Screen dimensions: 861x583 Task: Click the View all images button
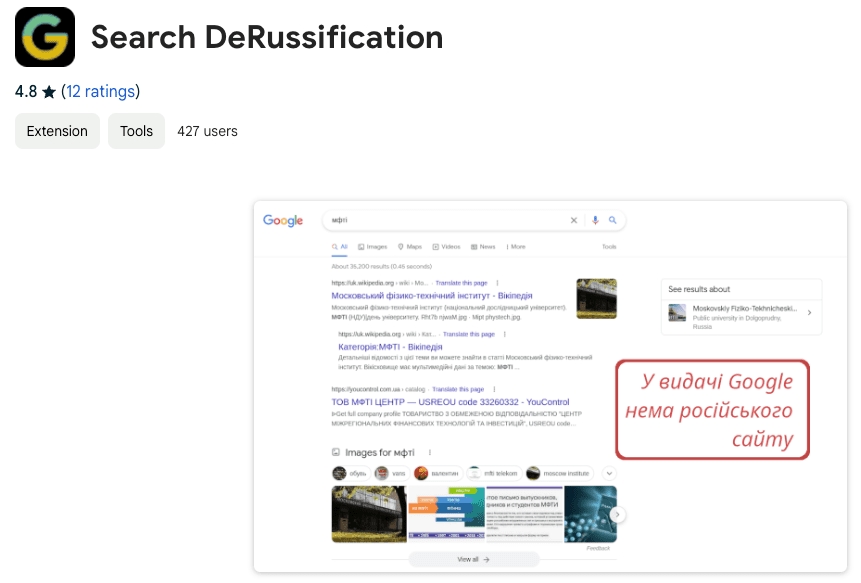click(473, 559)
